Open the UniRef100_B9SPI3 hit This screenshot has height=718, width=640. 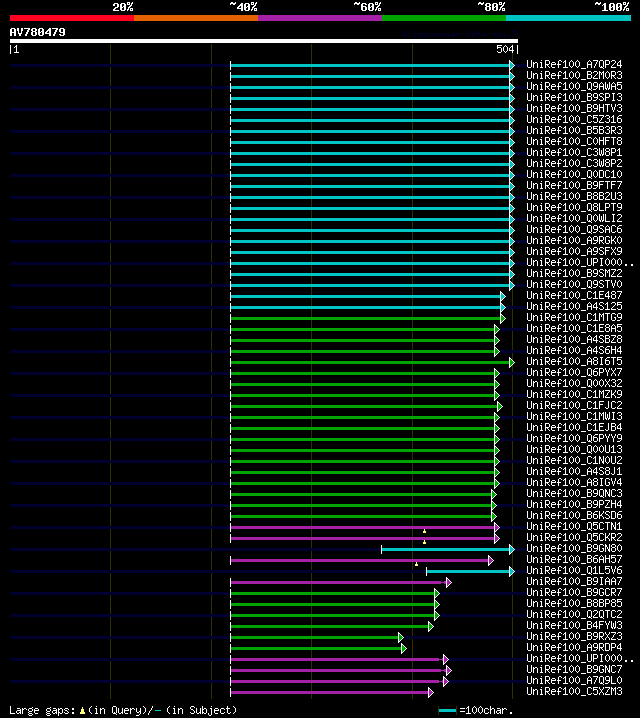coord(574,98)
